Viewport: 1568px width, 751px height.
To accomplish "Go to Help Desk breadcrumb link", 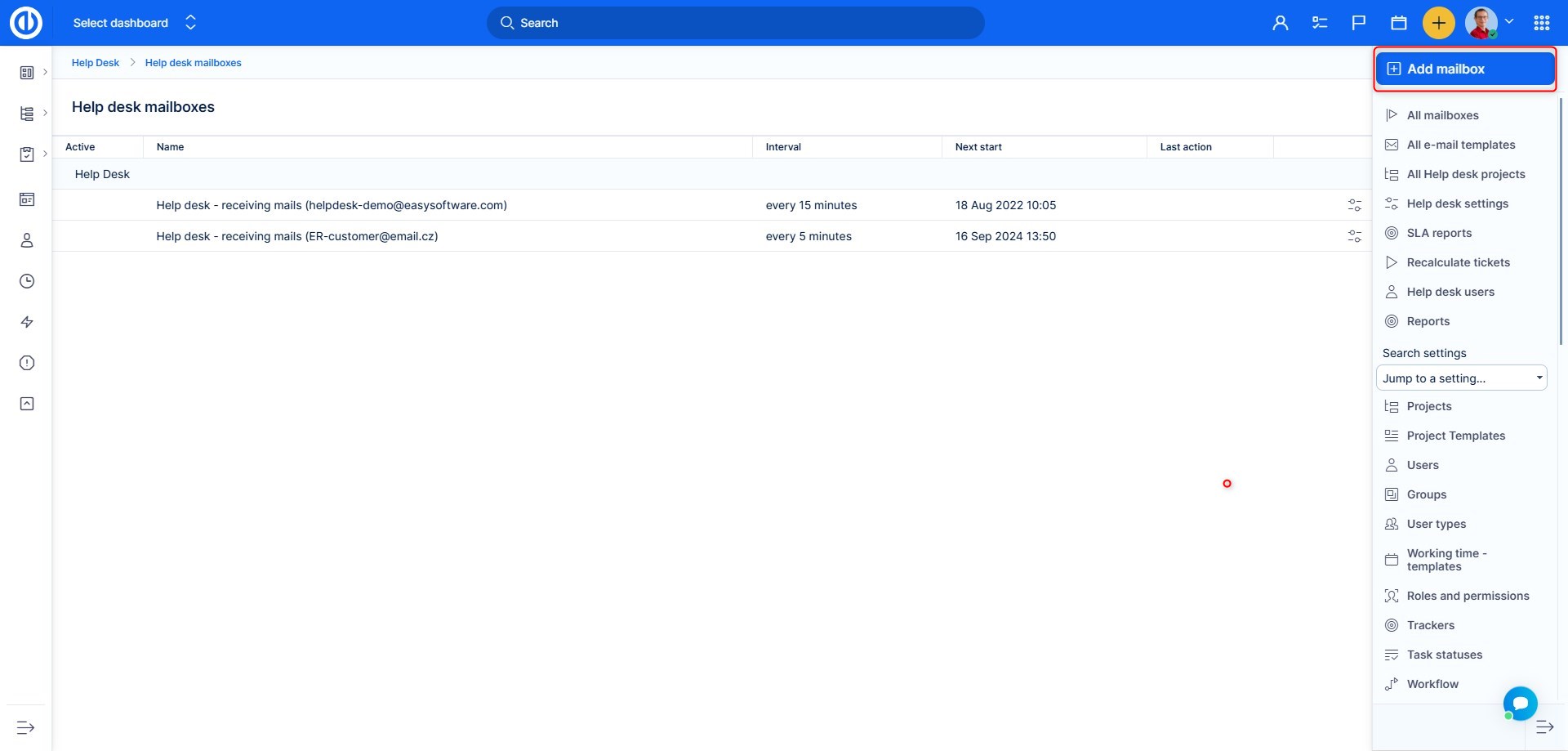I will (x=96, y=63).
